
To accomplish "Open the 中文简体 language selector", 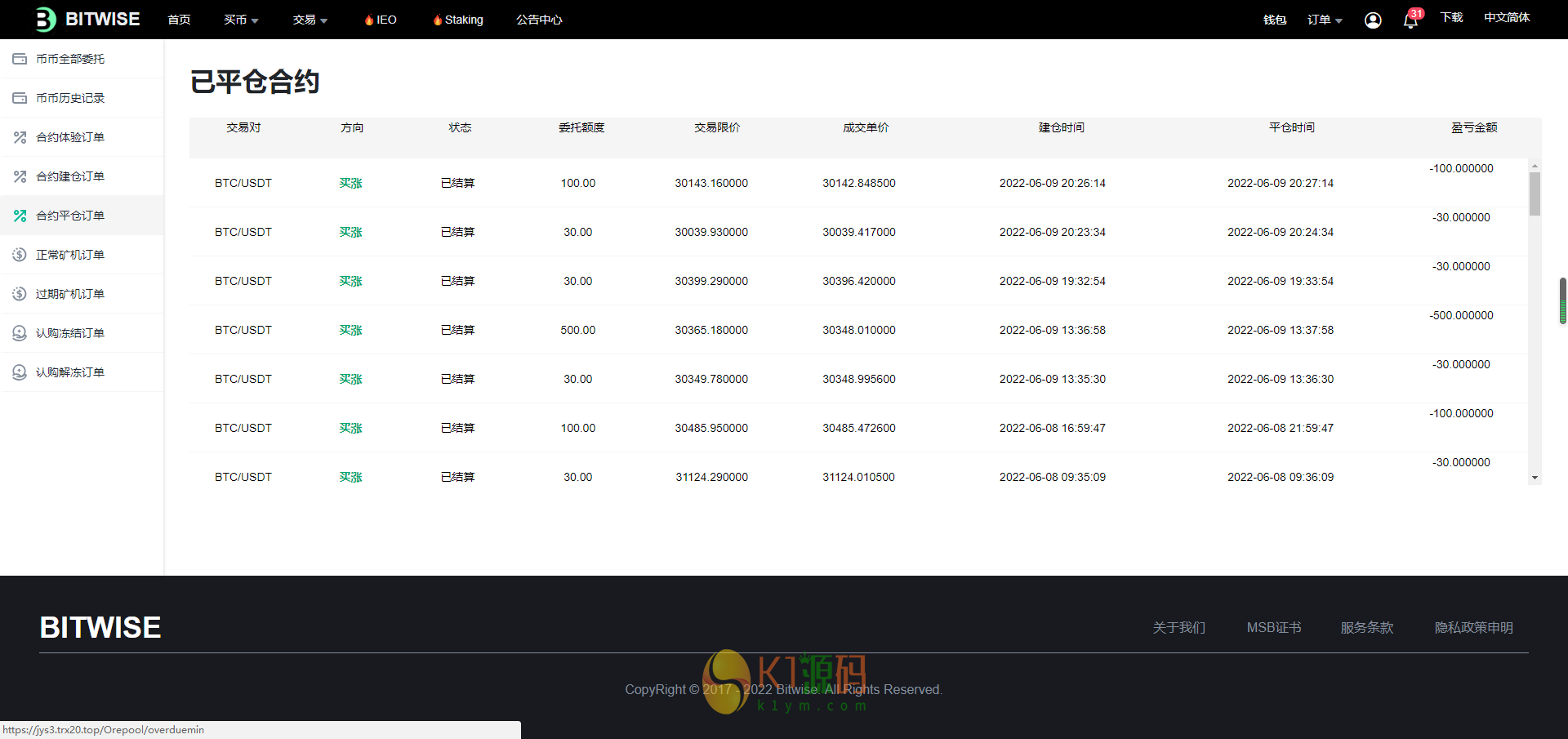I will click(1507, 18).
